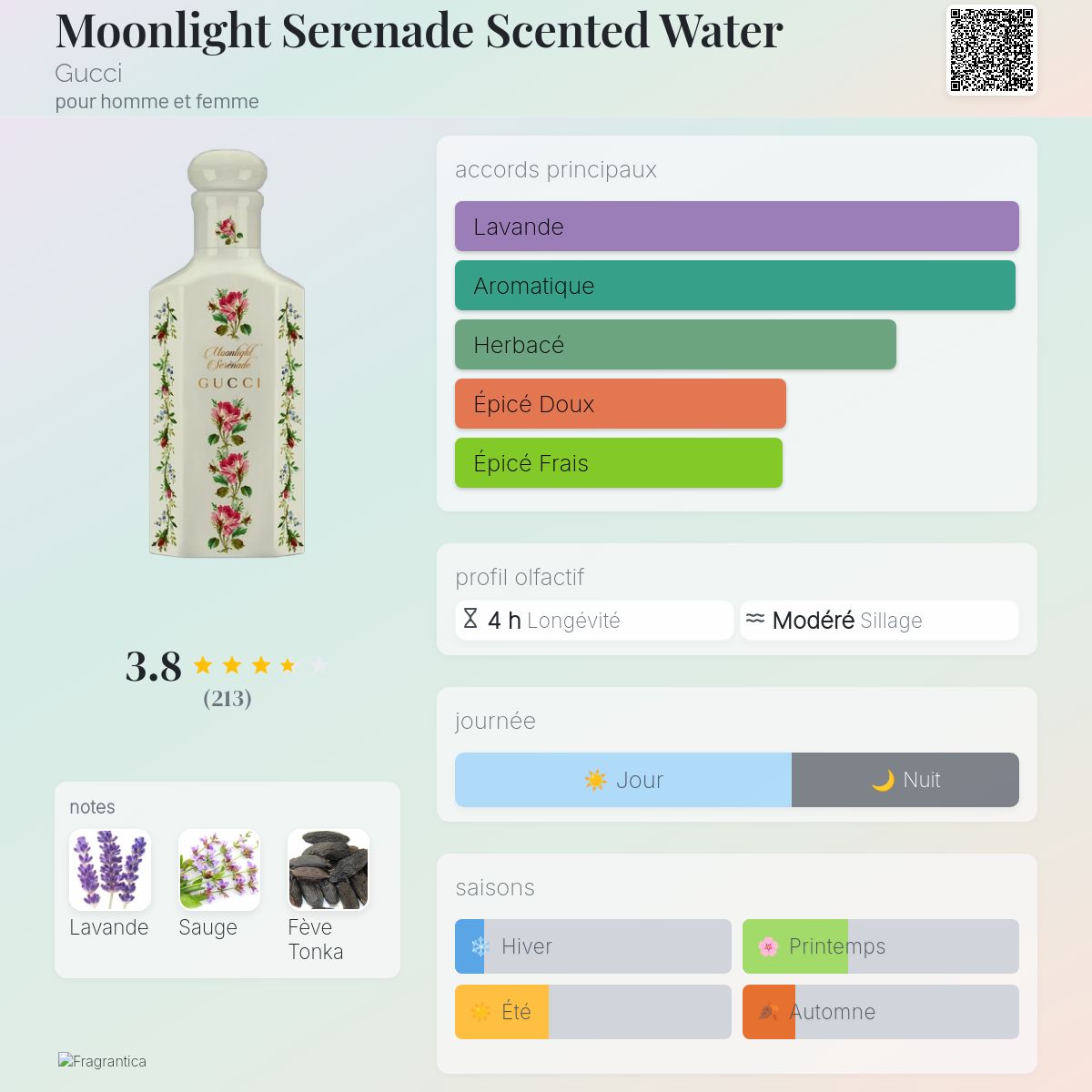1092x1092 pixels.
Task: Click the blossom icon for Printemps
Action: pos(767,946)
